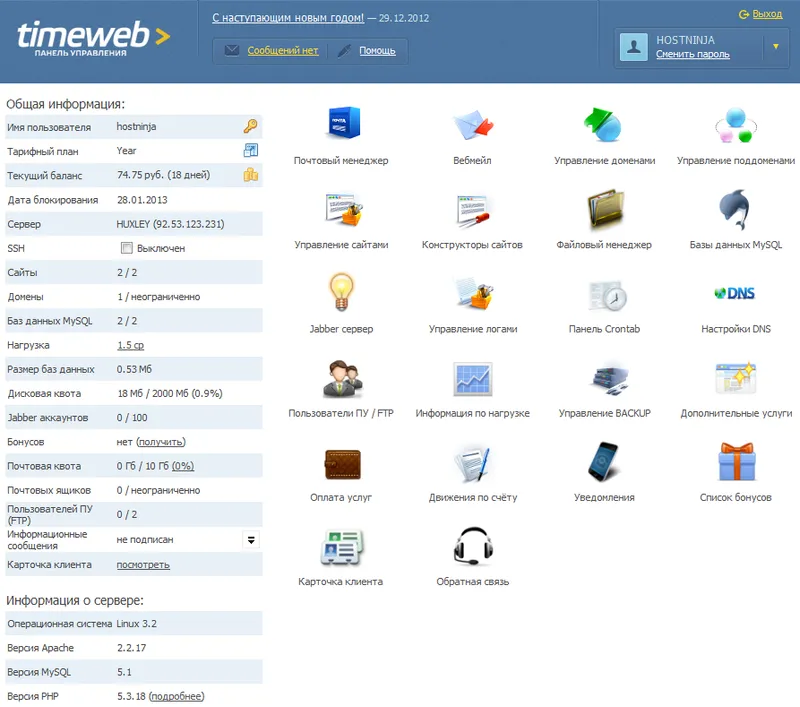This screenshot has height=707, width=800.
Task: Click the coins icon beside current balance
Action: point(251,174)
